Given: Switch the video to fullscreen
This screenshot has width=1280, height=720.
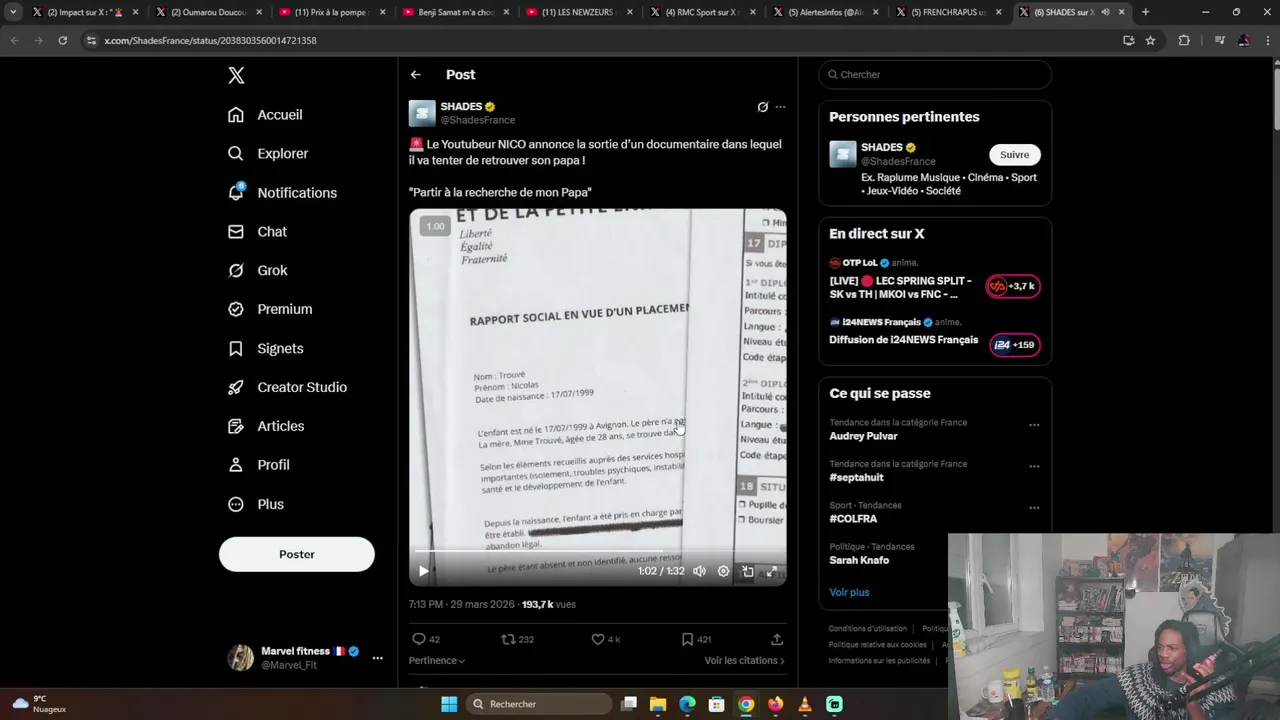Looking at the screenshot, I should (x=771, y=571).
